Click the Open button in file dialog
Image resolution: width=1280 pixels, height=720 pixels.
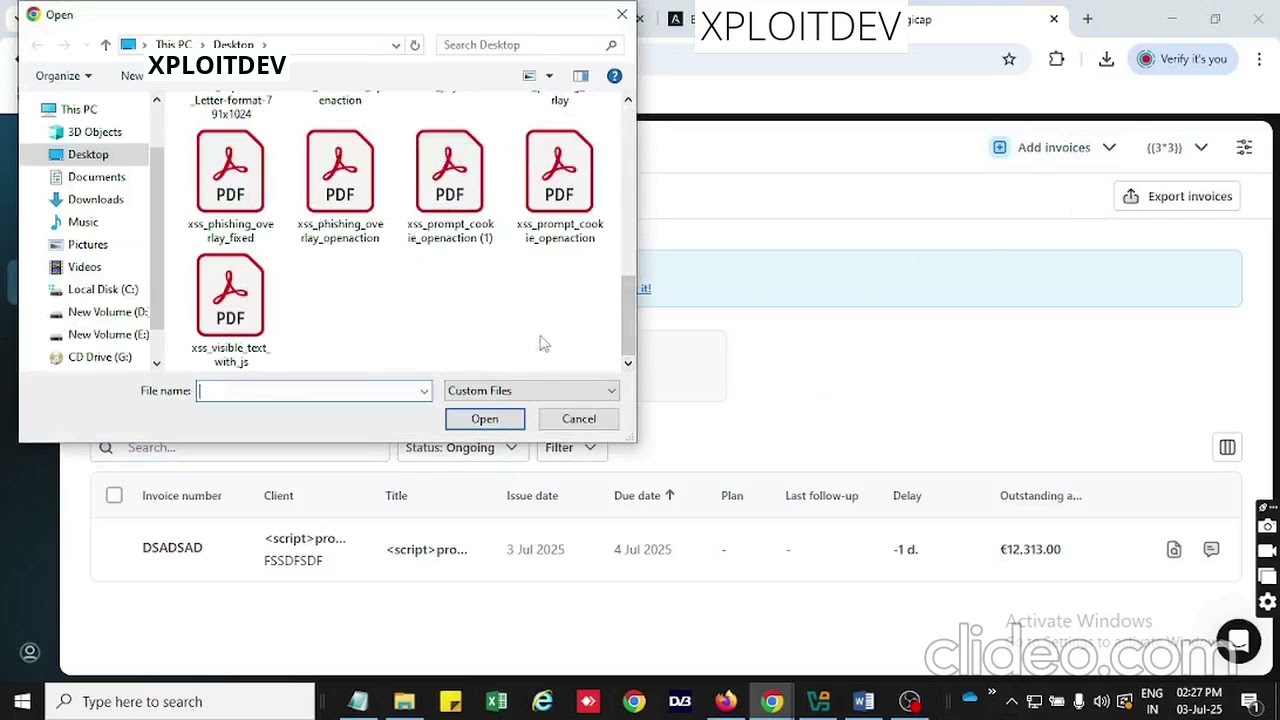tap(485, 419)
